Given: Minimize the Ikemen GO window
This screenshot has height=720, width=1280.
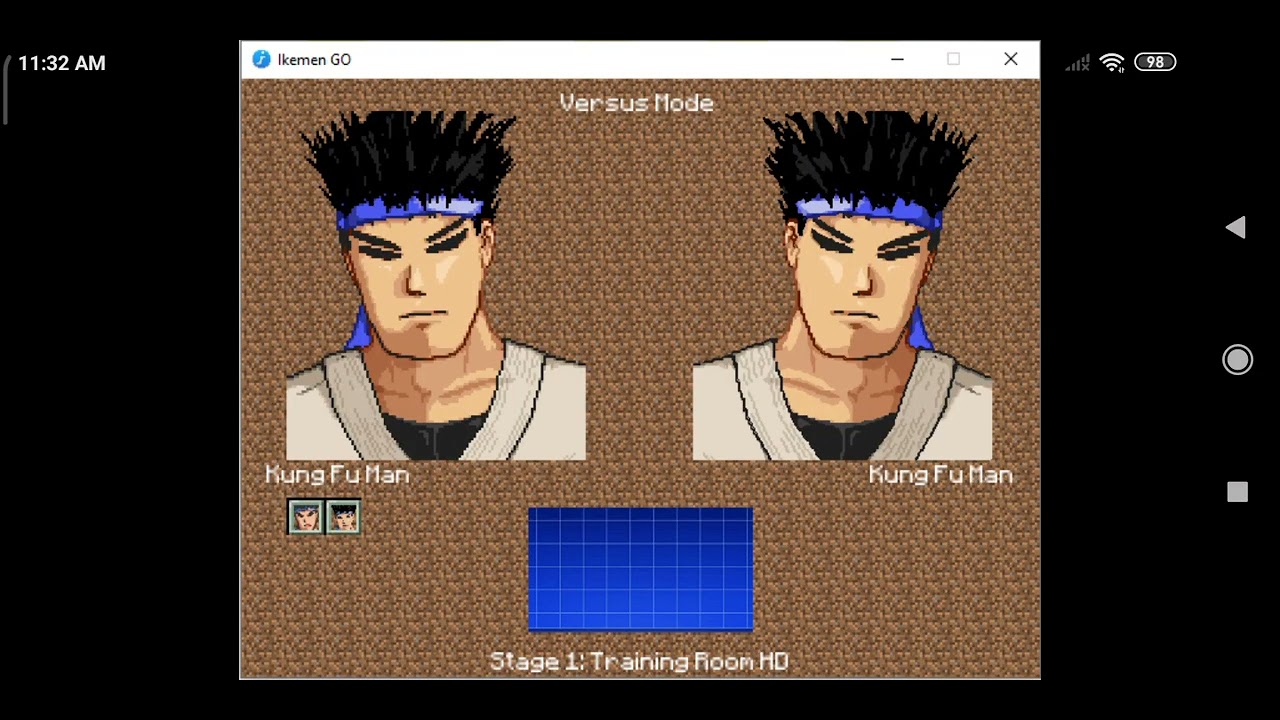Looking at the screenshot, I should (x=897, y=59).
